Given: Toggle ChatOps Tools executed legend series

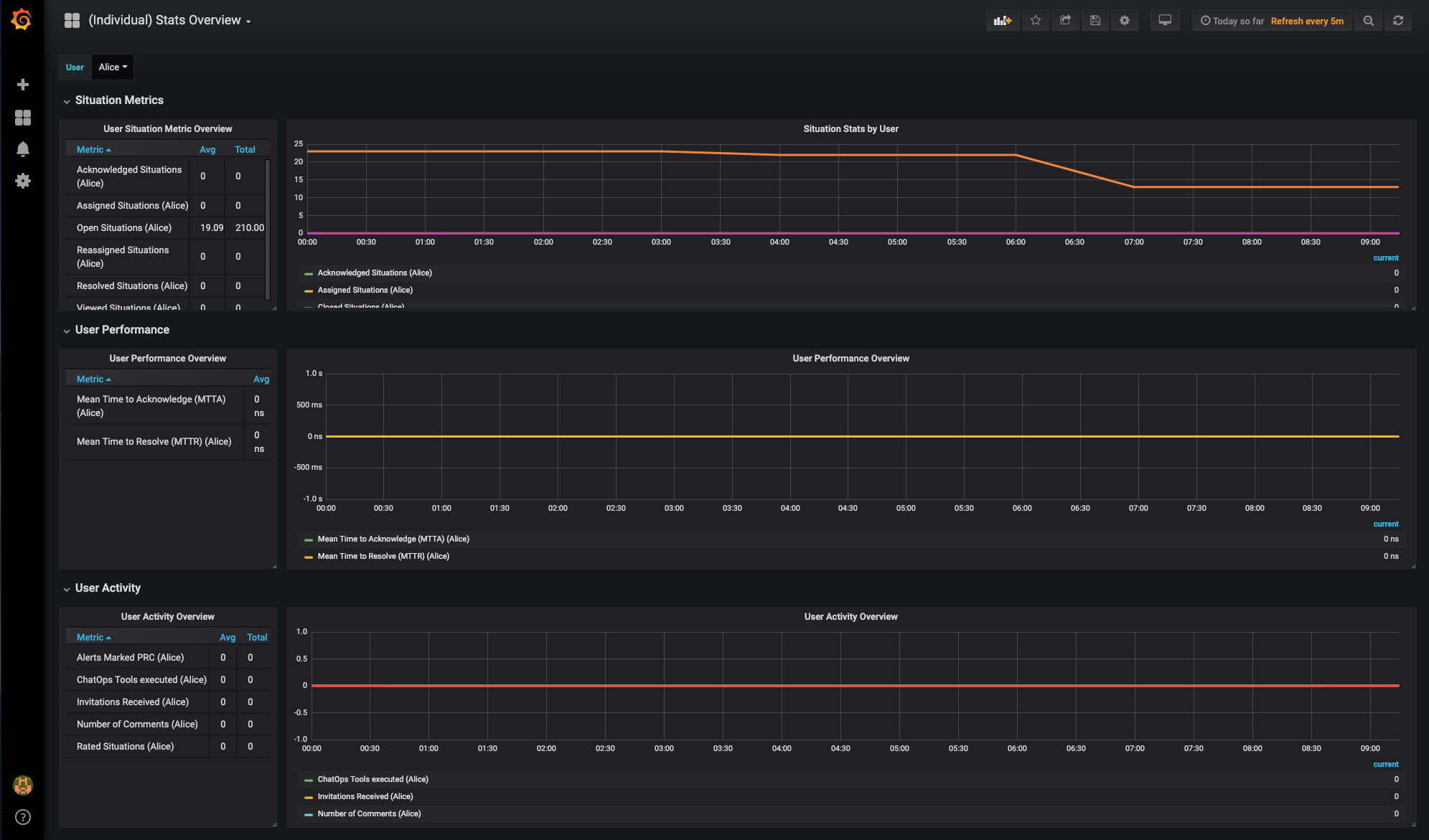Looking at the screenshot, I should click(x=373, y=779).
